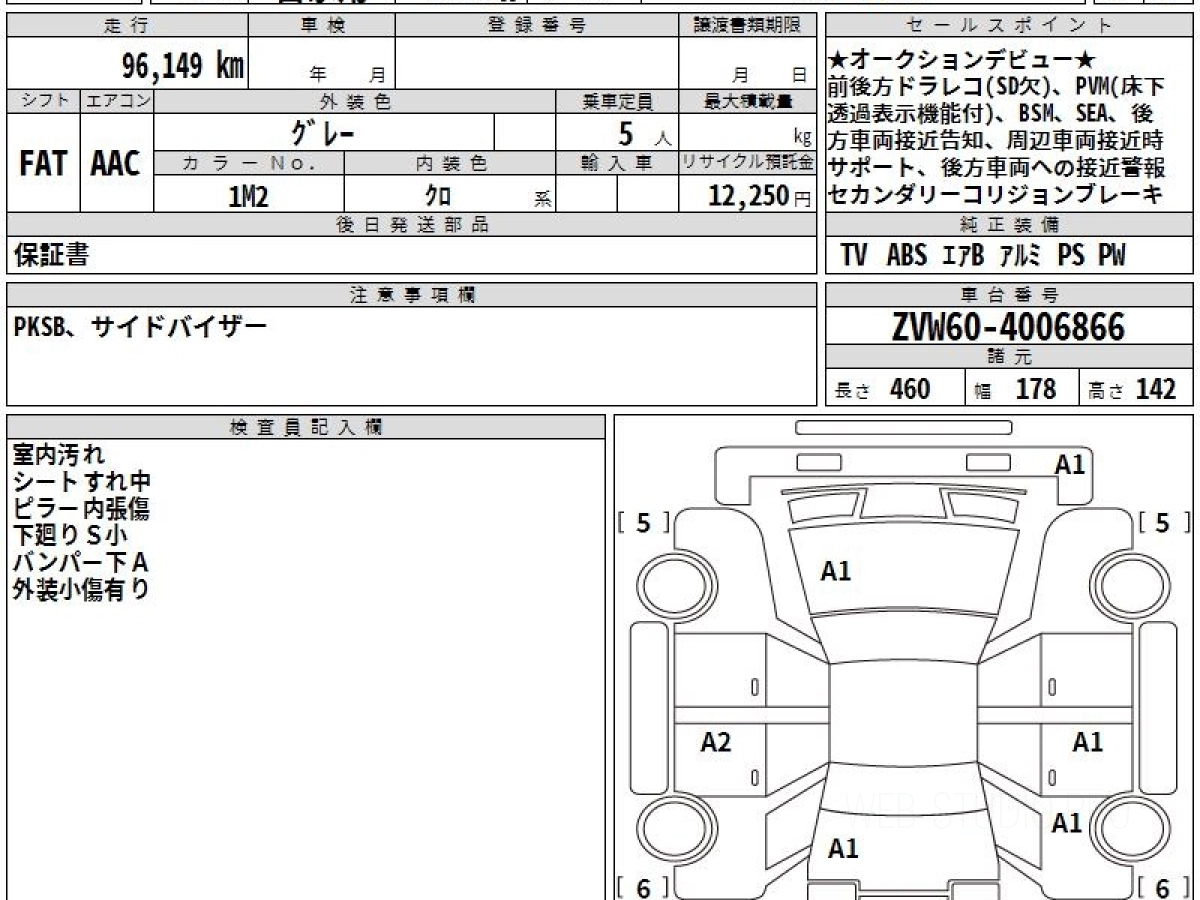Click the 内装色 header
The image size is (1200, 900).
[450, 163]
